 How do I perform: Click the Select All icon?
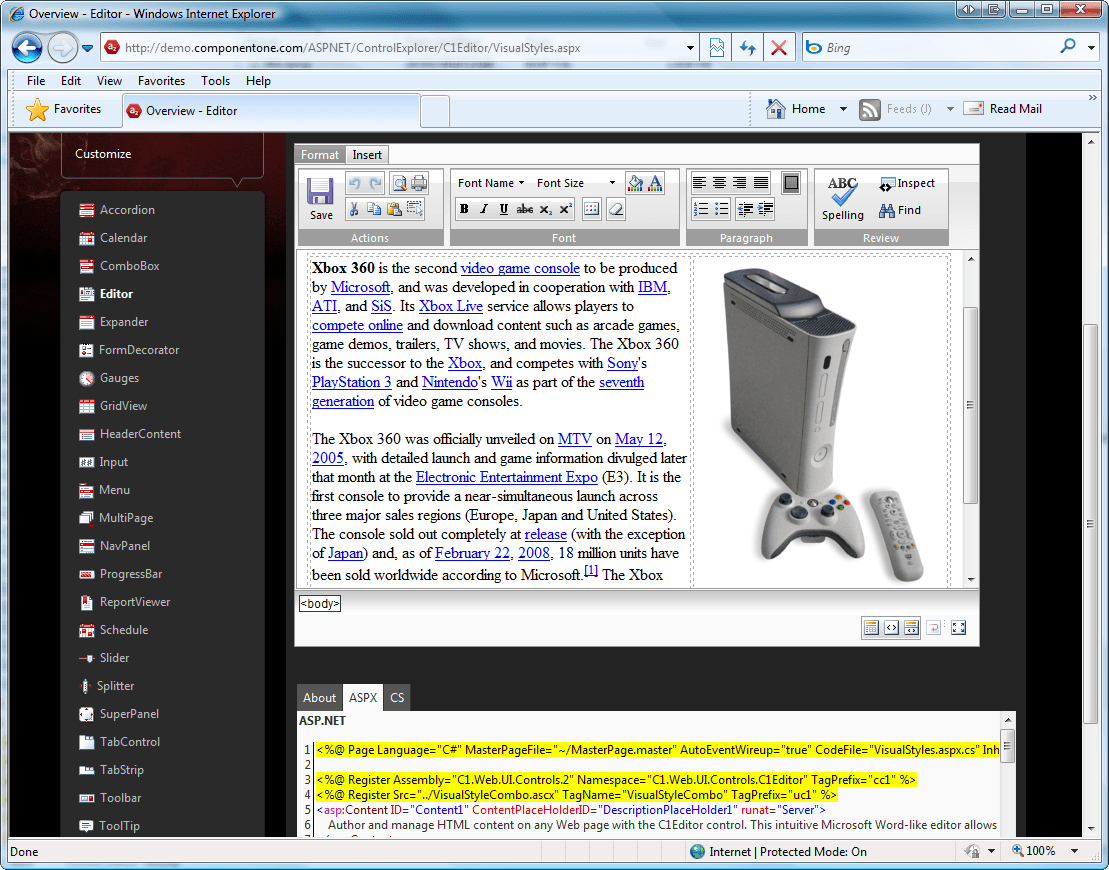[x=414, y=209]
